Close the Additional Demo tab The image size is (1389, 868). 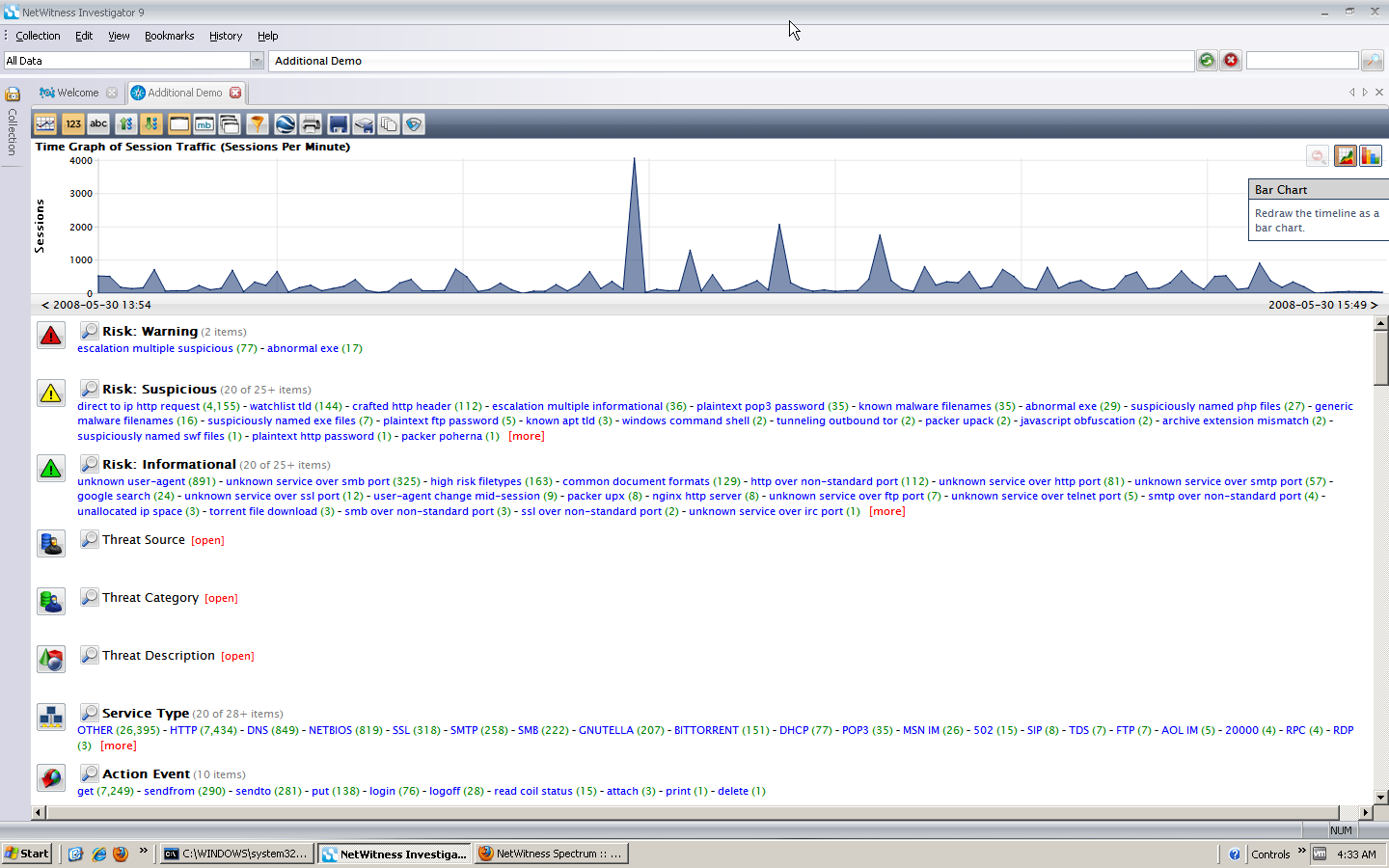[x=235, y=93]
